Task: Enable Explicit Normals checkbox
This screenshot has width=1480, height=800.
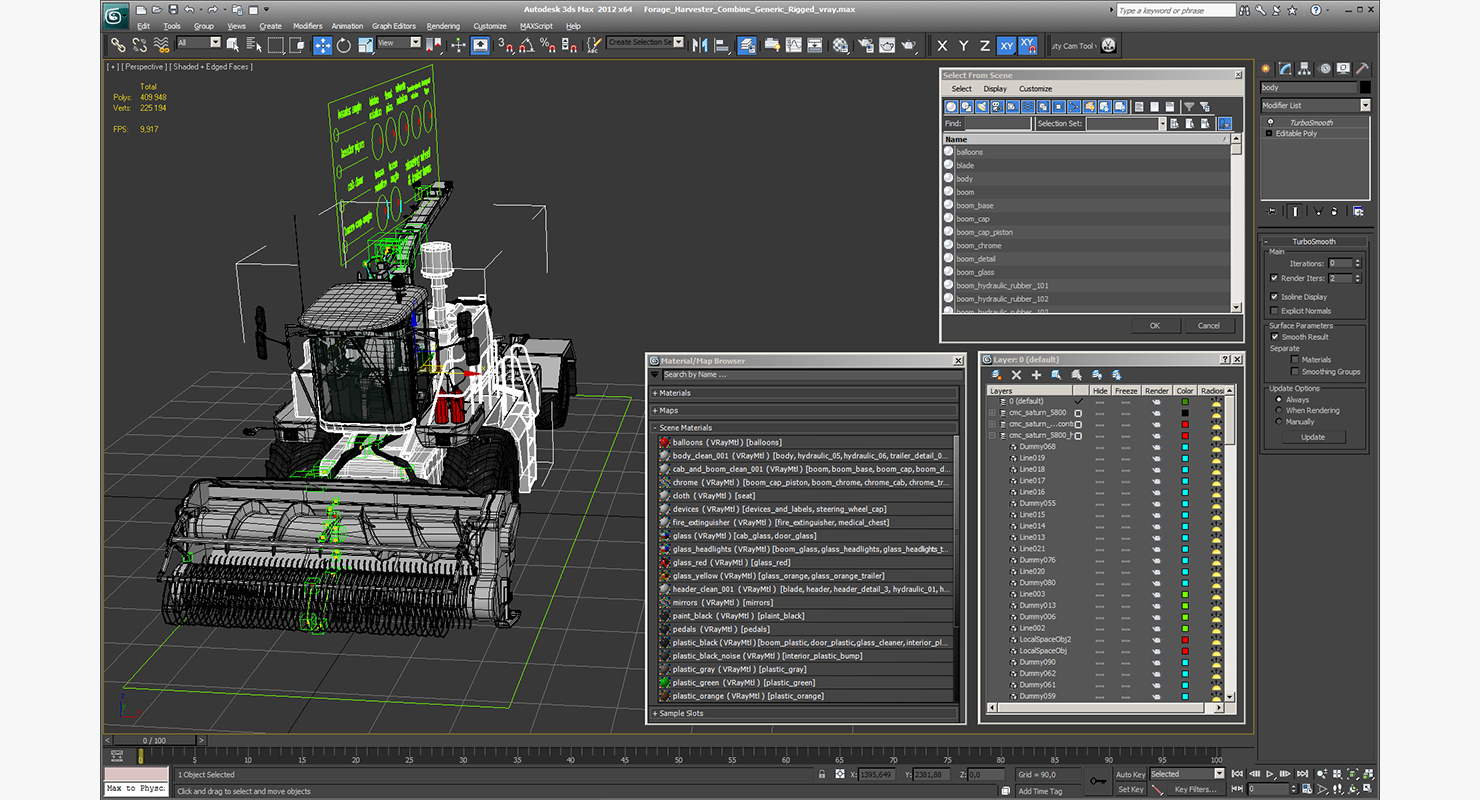Action: 1274,311
